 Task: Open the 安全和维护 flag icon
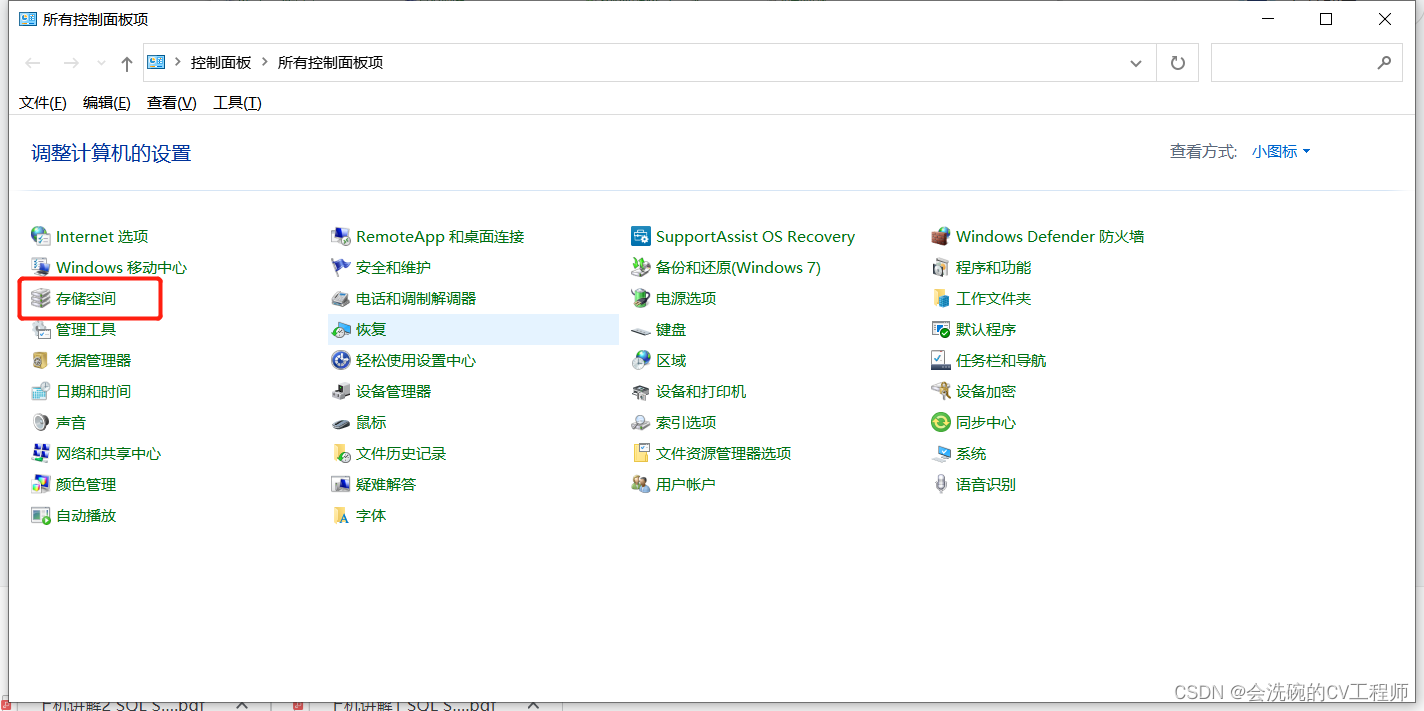[340, 267]
